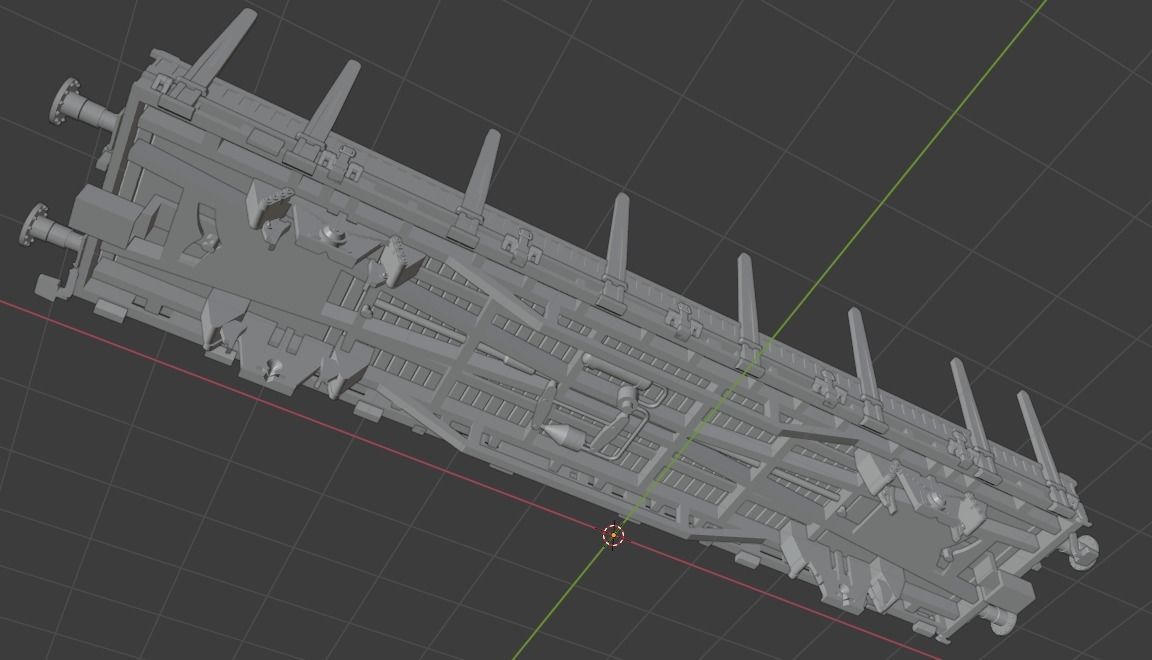Image resolution: width=1152 pixels, height=660 pixels.
Task: Select the lower round buffer on wagon's left end
Action: 51,229
